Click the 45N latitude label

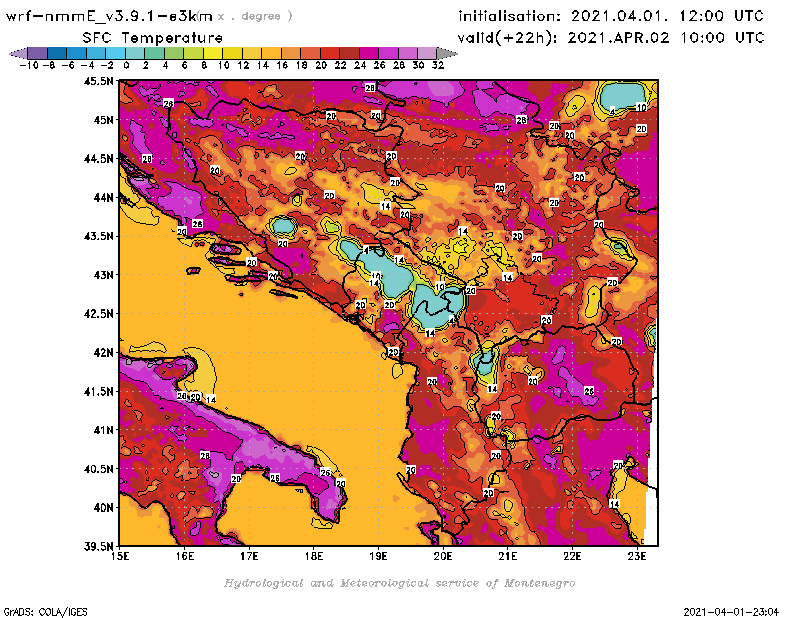pyautogui.click(x=103, y=120)
